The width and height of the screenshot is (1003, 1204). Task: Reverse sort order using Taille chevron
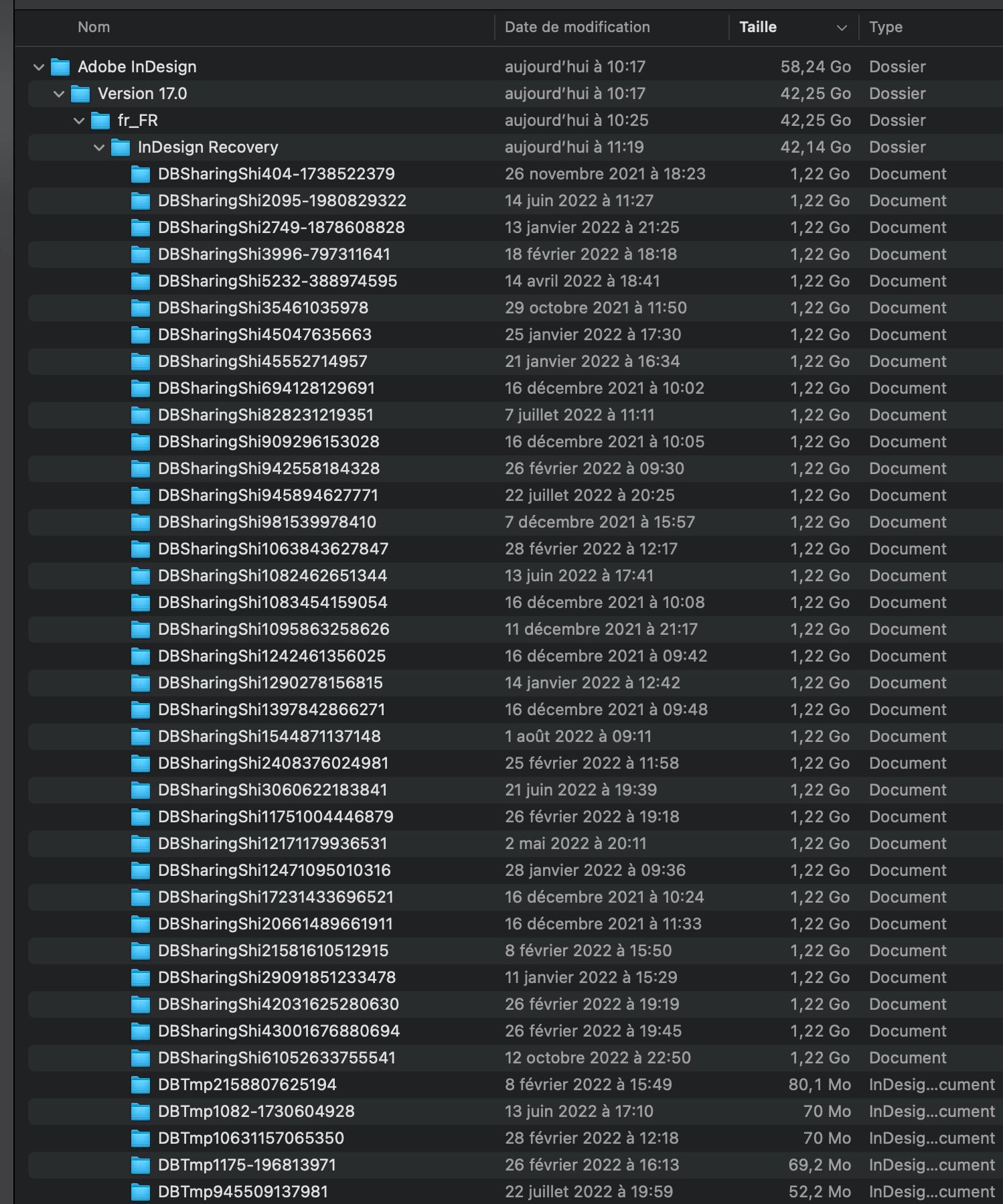(842, 27)
